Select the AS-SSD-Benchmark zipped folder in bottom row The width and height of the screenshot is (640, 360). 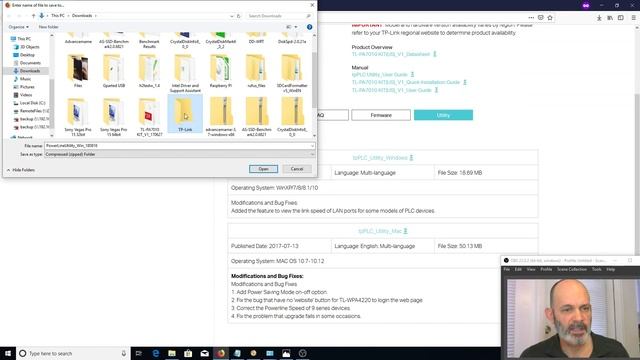click(x=256, y=117)
